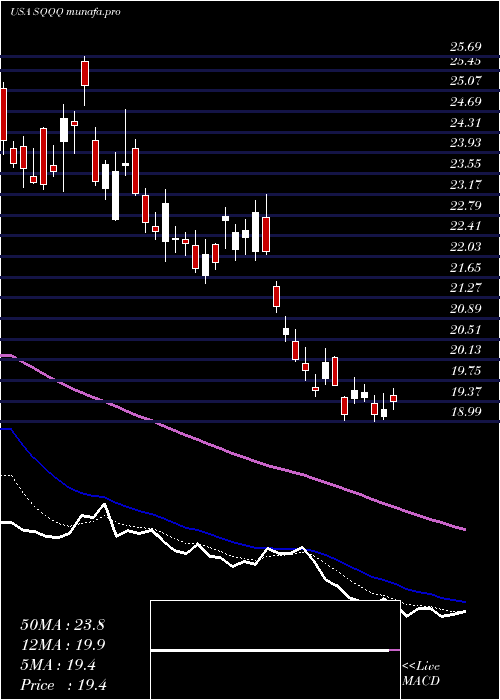The width and height of the screenshot is (500, 700).
Task: Click the 20.89 price label
Action: tap(465, 309)
